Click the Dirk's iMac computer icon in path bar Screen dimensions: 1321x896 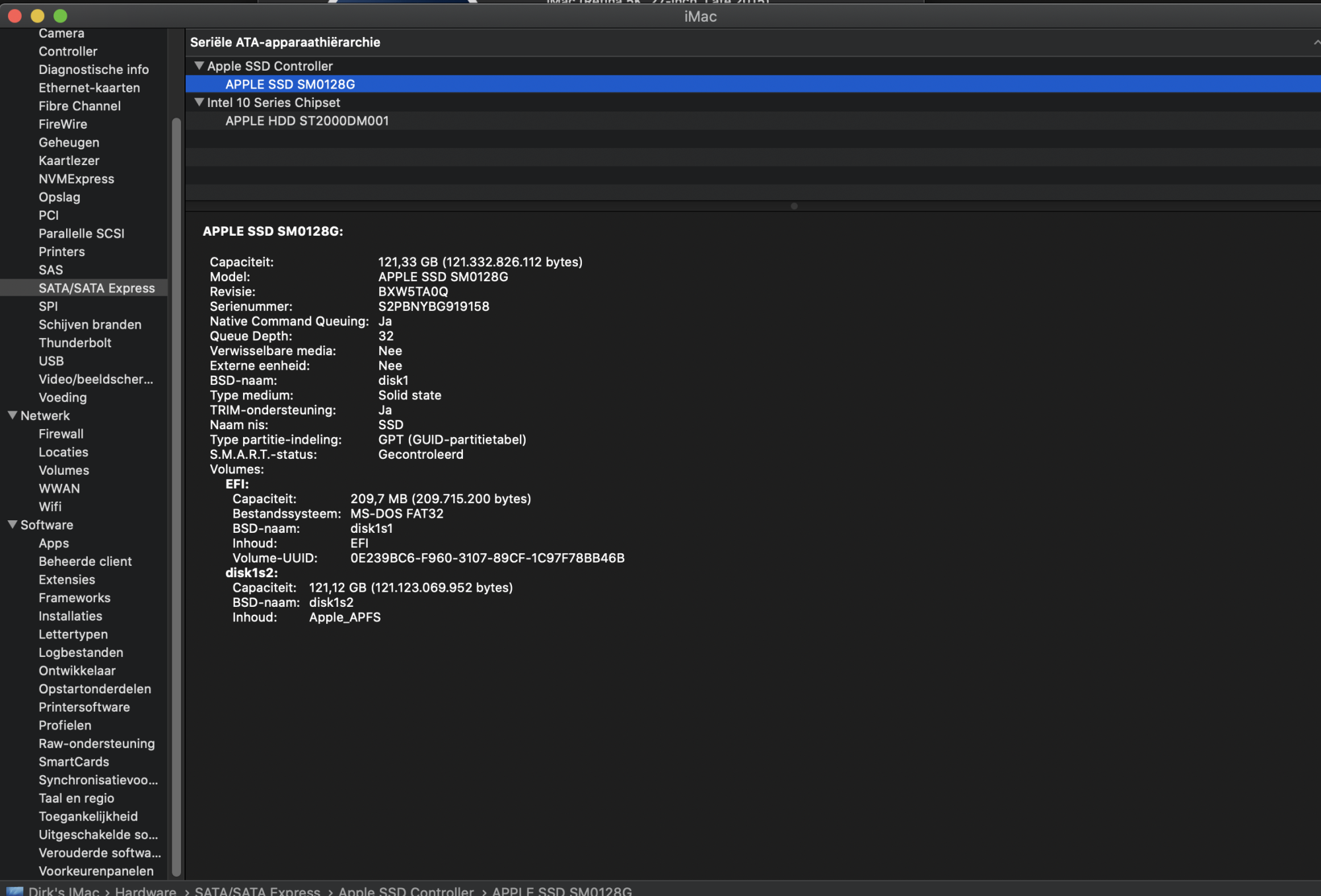tap(15, 891)
